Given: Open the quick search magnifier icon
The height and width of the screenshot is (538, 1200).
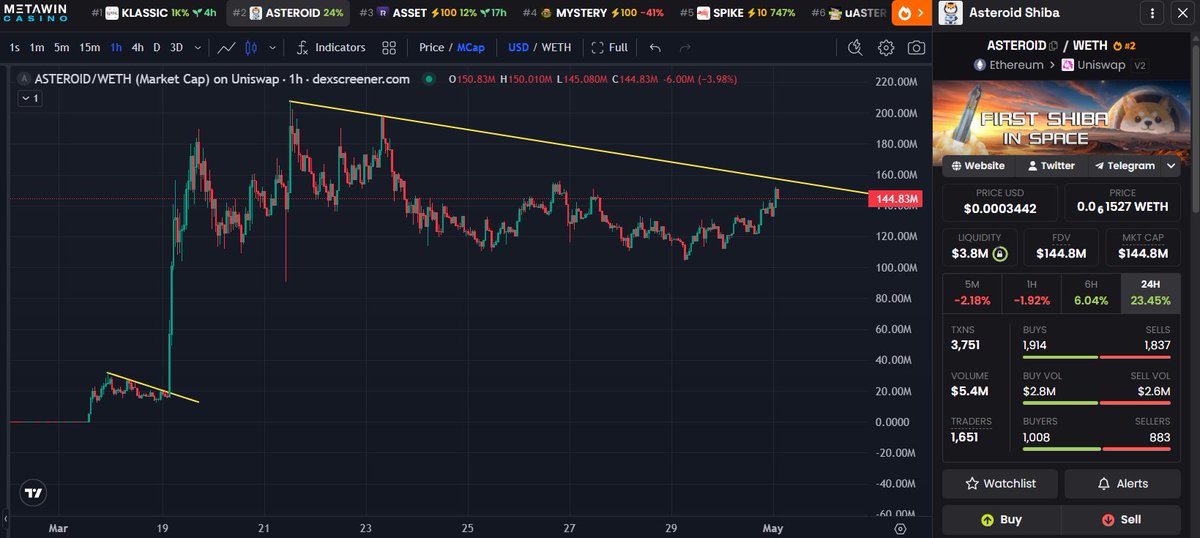Looking at the screenshot, I should 855,47.
